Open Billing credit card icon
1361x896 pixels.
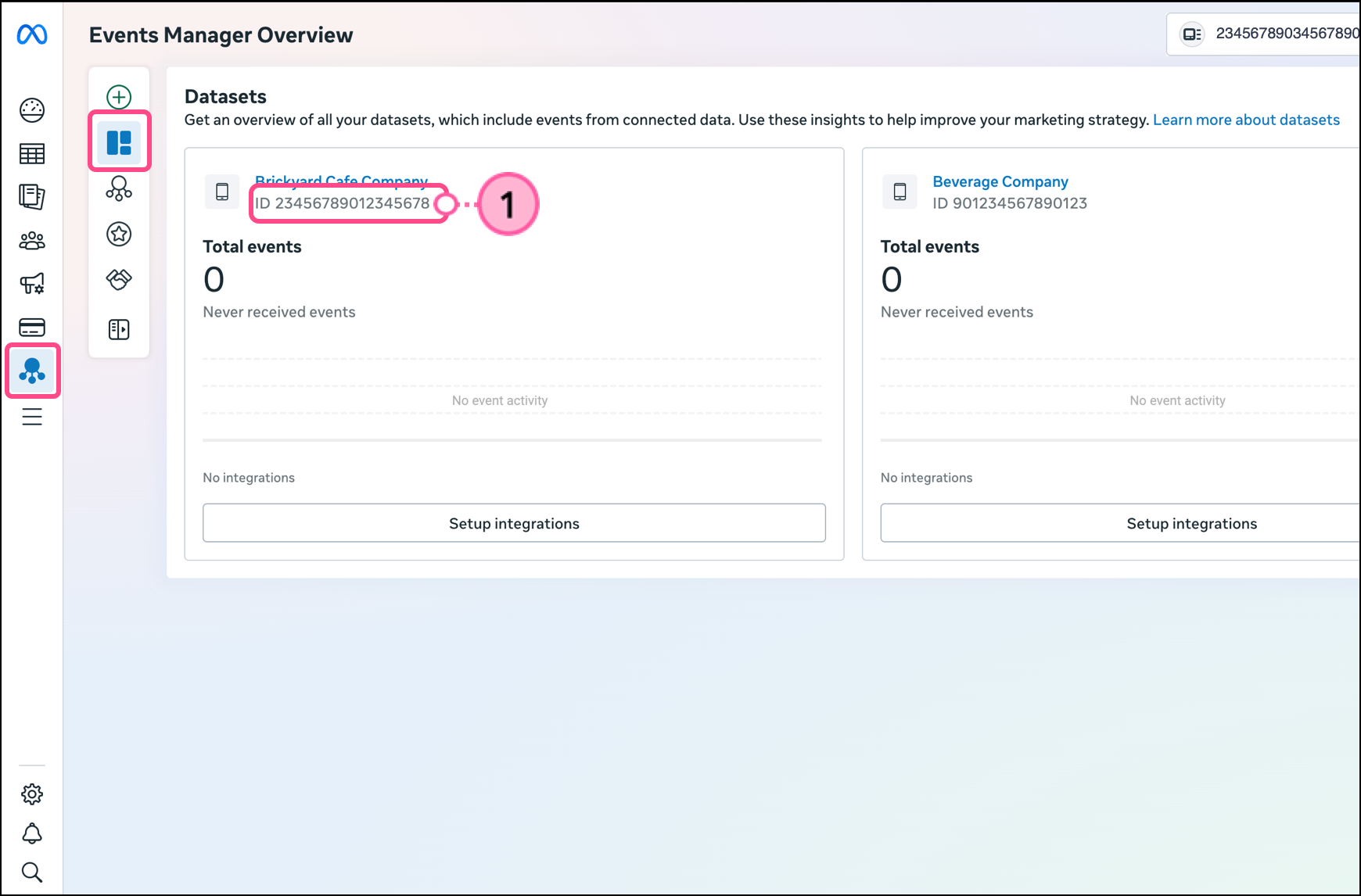32,327
